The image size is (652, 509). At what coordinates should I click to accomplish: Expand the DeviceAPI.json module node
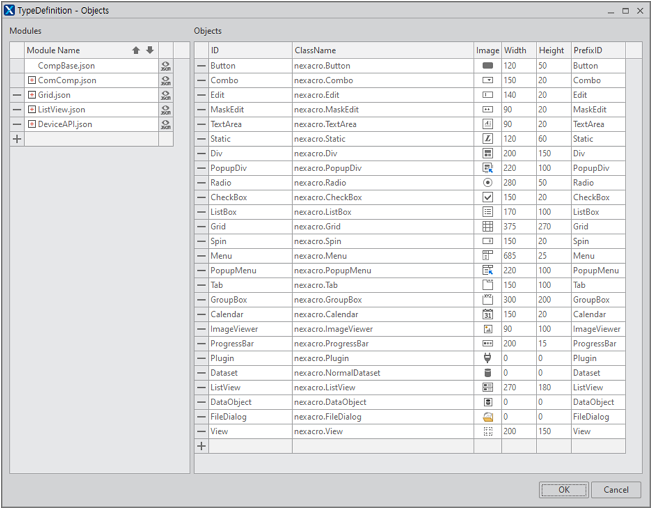click(x=32, y=125)
